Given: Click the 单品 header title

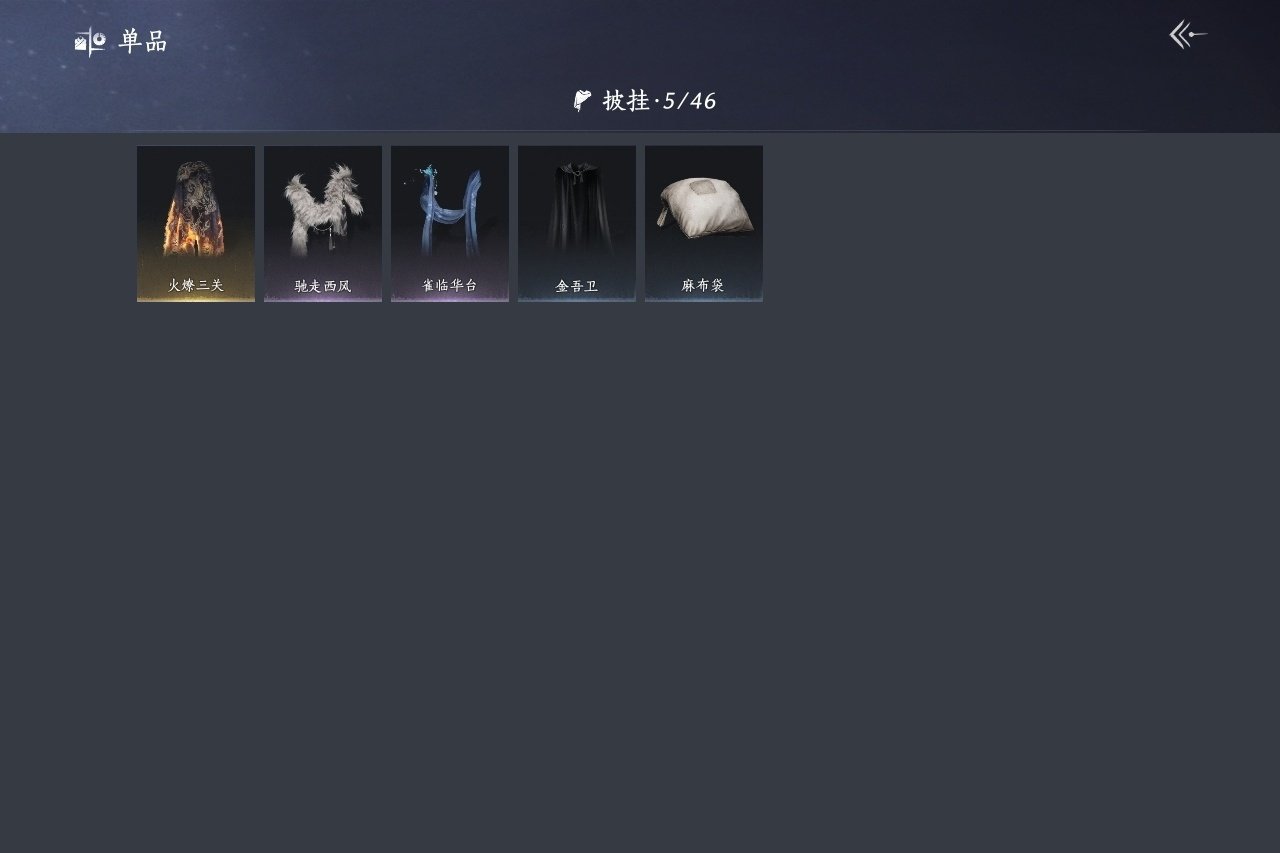Looking at the screenshot, I should pos(143,41).
